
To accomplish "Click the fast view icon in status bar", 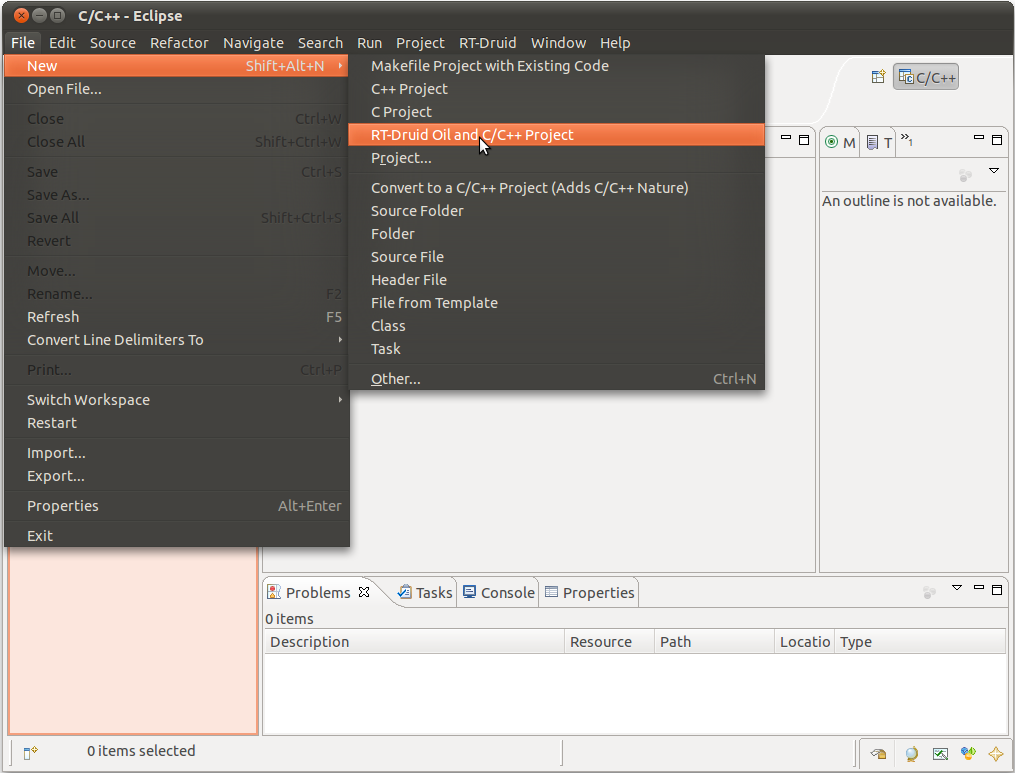I will tap(30, 752).
